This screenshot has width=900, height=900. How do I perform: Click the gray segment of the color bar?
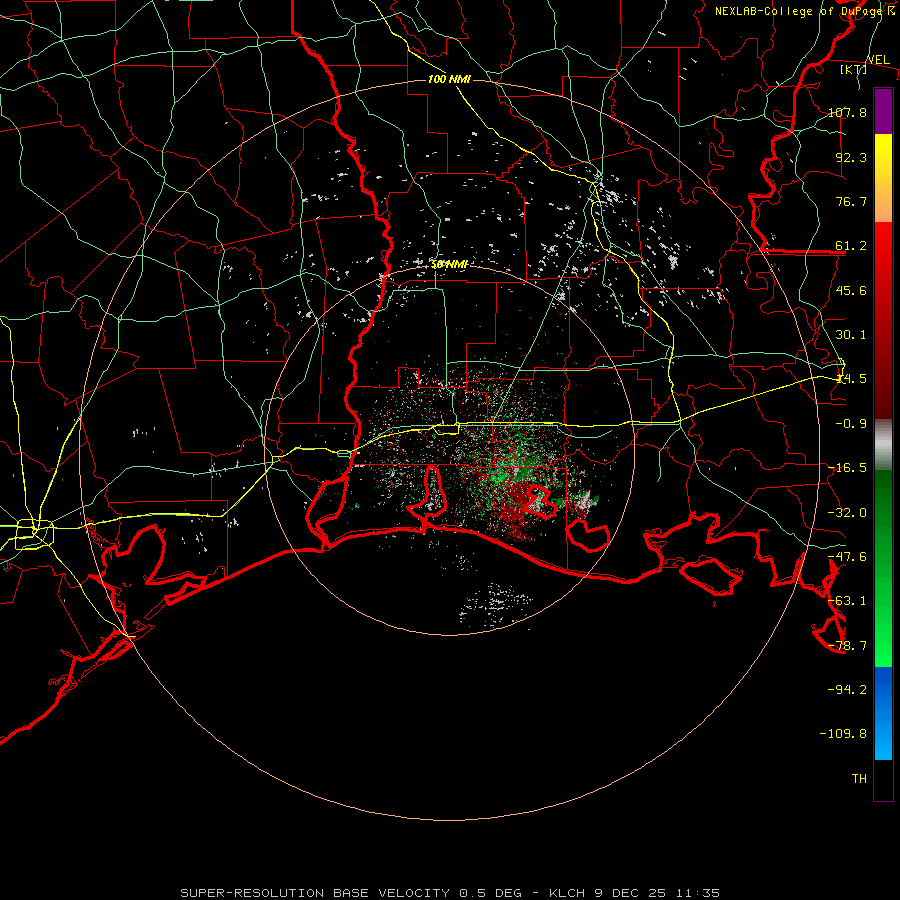[x=883, y=445]
